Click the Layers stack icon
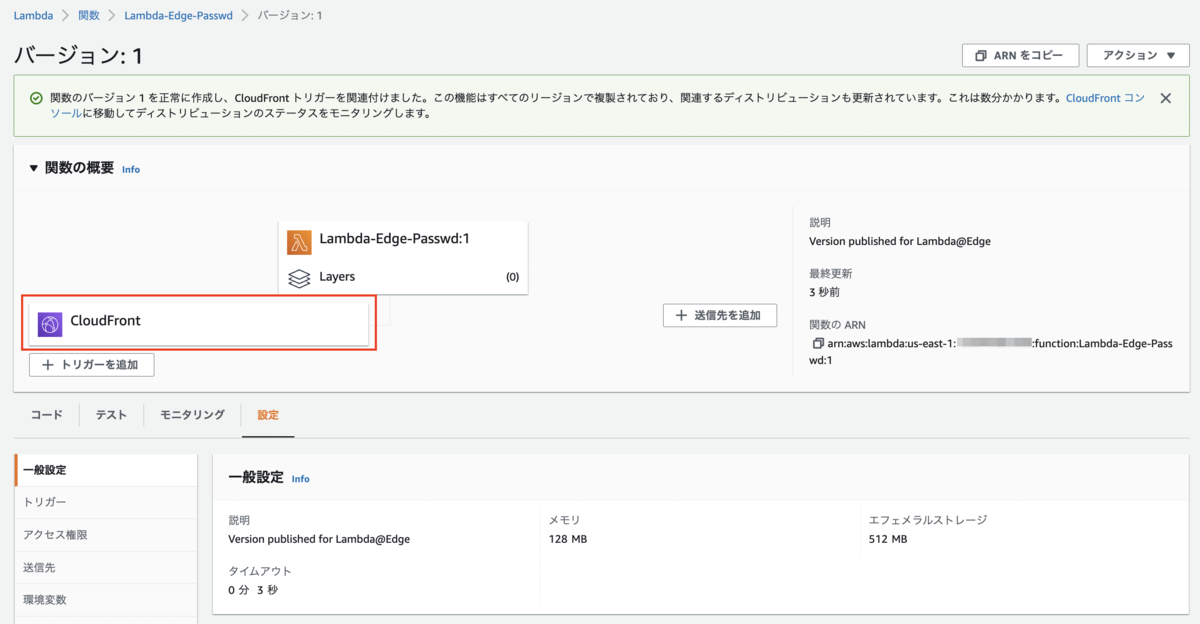The width and height of the screenshot is (1200, 624). (x=299, y=277)
